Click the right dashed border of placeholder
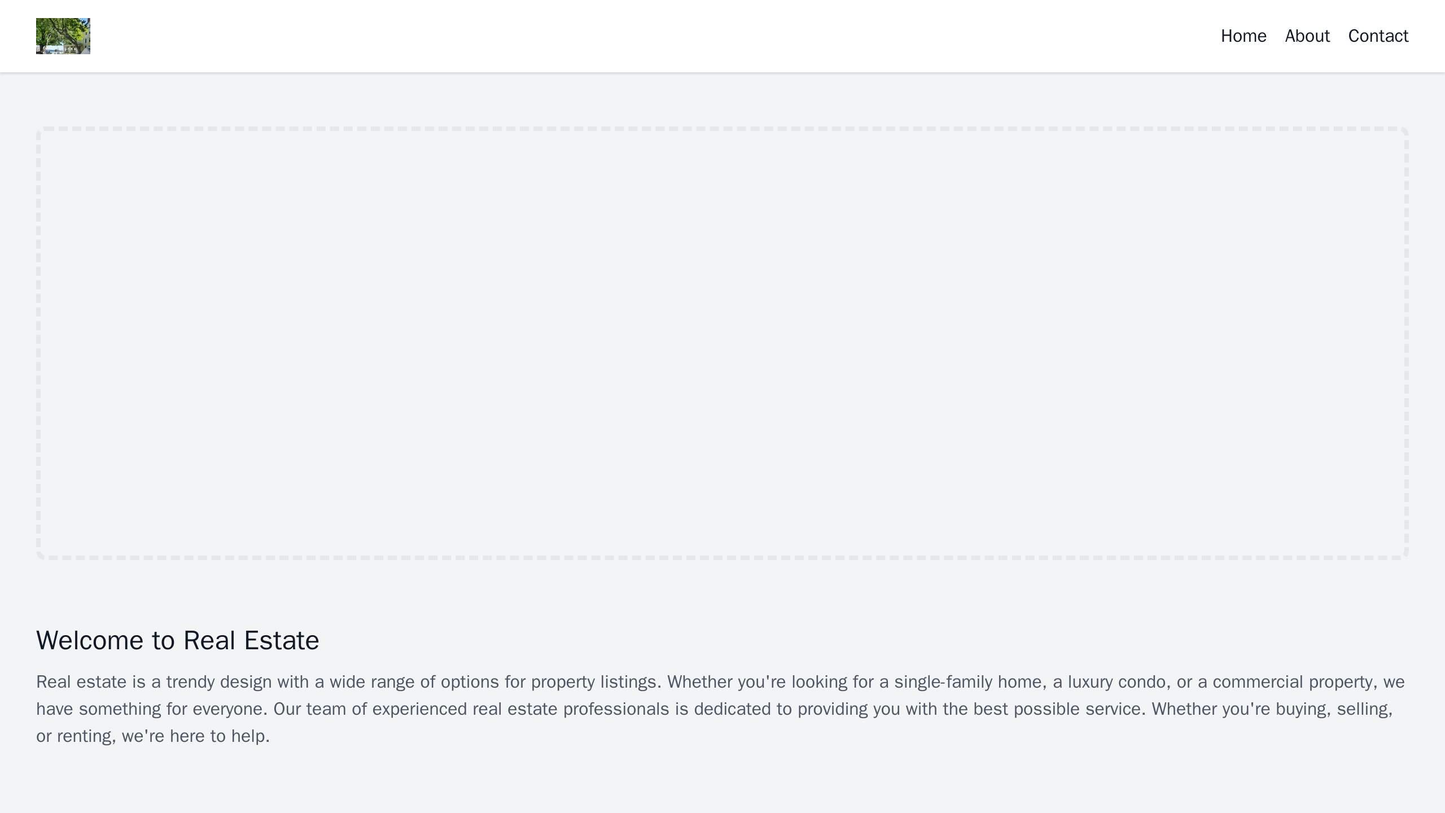 tap(1406, 343)
